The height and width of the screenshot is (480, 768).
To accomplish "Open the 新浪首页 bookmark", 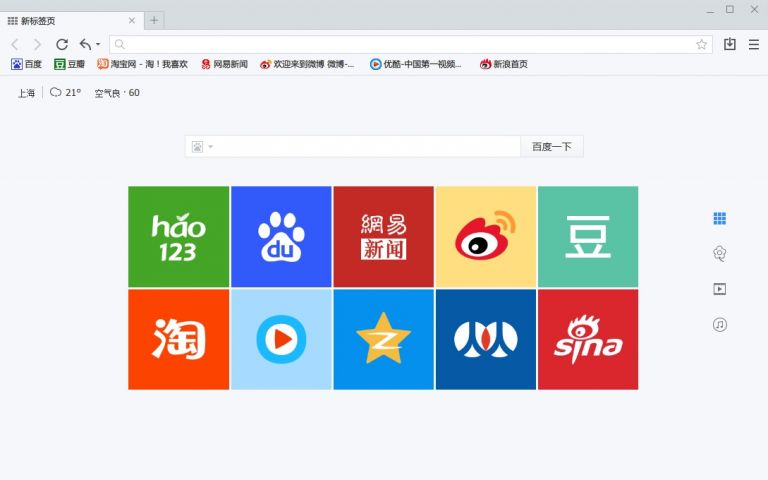I will point(504,64).
